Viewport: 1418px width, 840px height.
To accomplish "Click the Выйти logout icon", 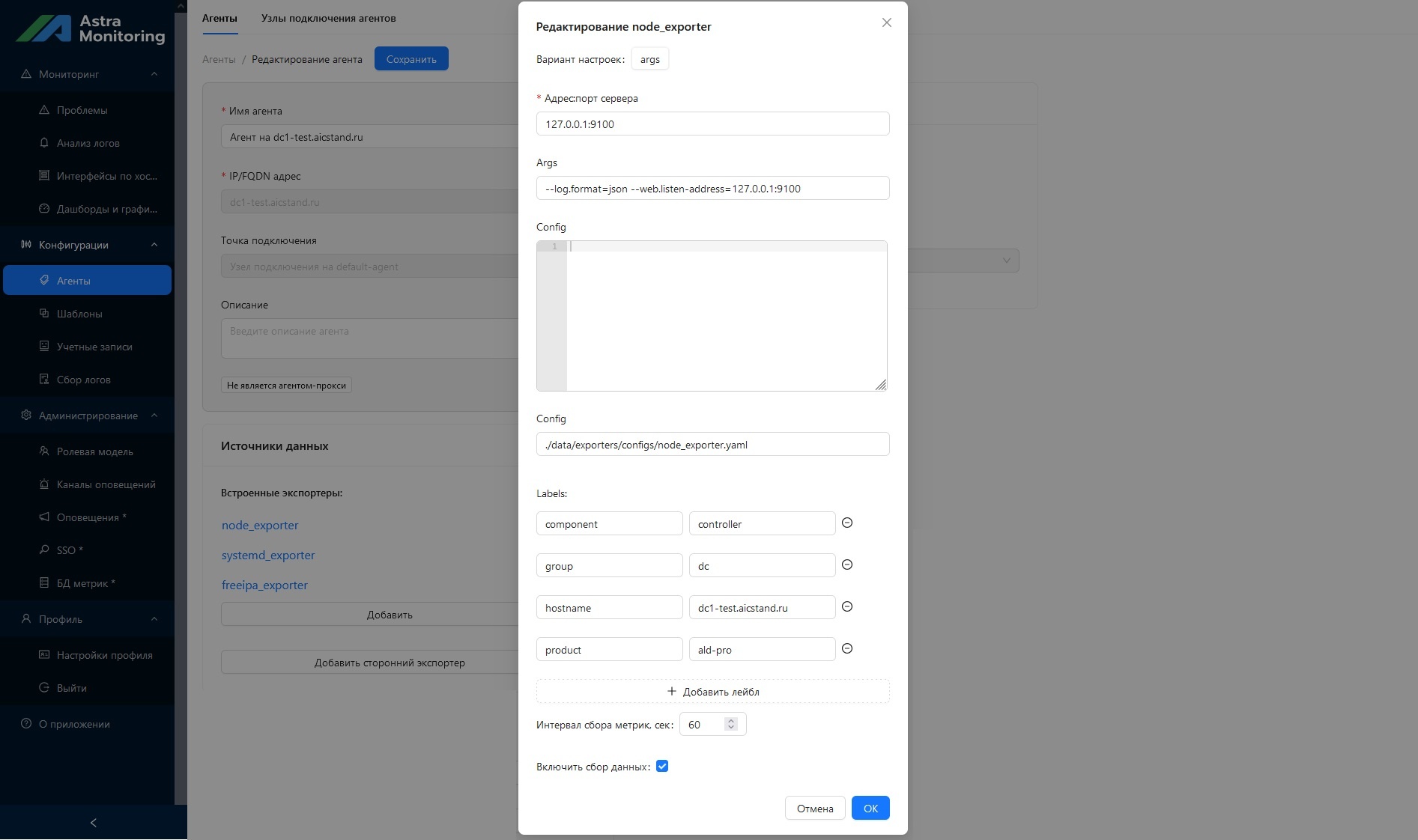I will pos(44,688).
